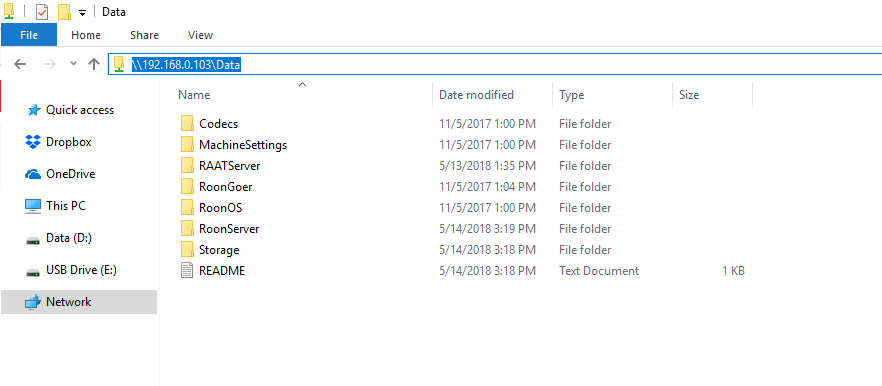
Task: Click the 1 KB size cell
Action: (x=734, y=271)
